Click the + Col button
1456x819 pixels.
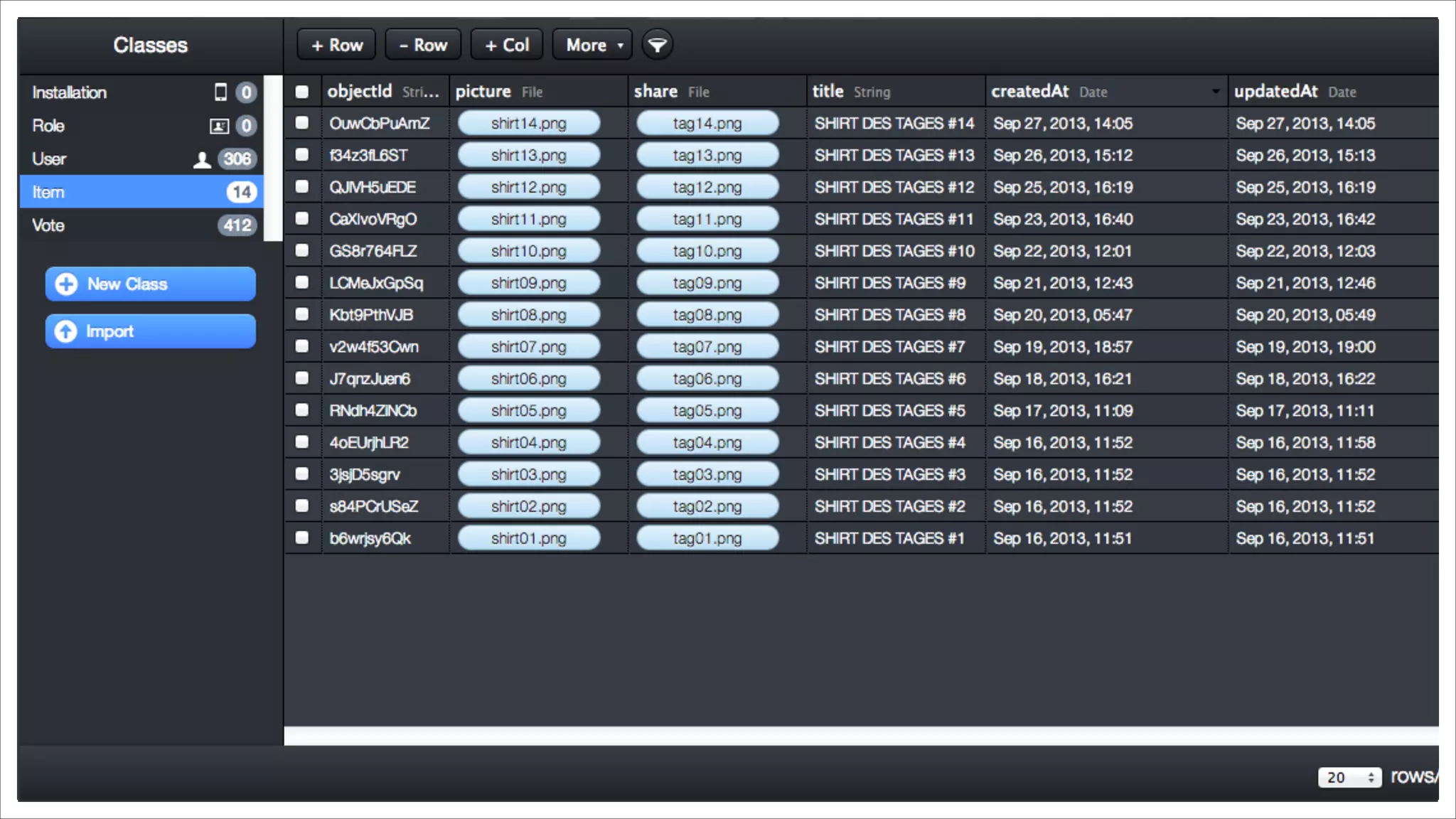pyautogui.click(x=507, y=45)
